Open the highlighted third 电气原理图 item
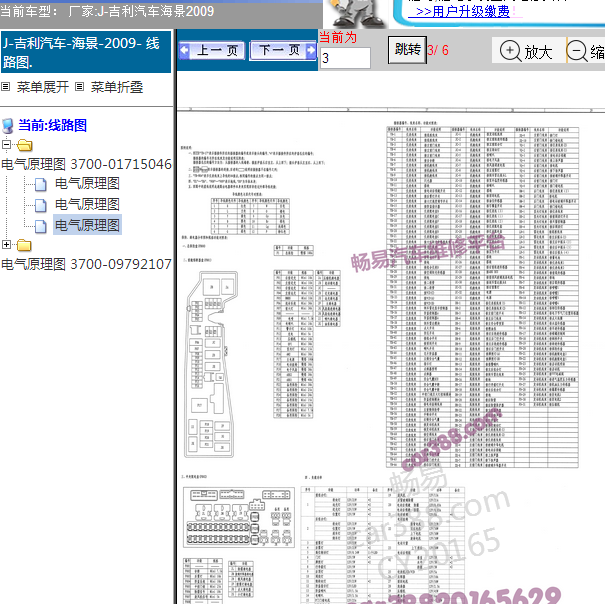 pyautogui.click(x=87, y=225)
